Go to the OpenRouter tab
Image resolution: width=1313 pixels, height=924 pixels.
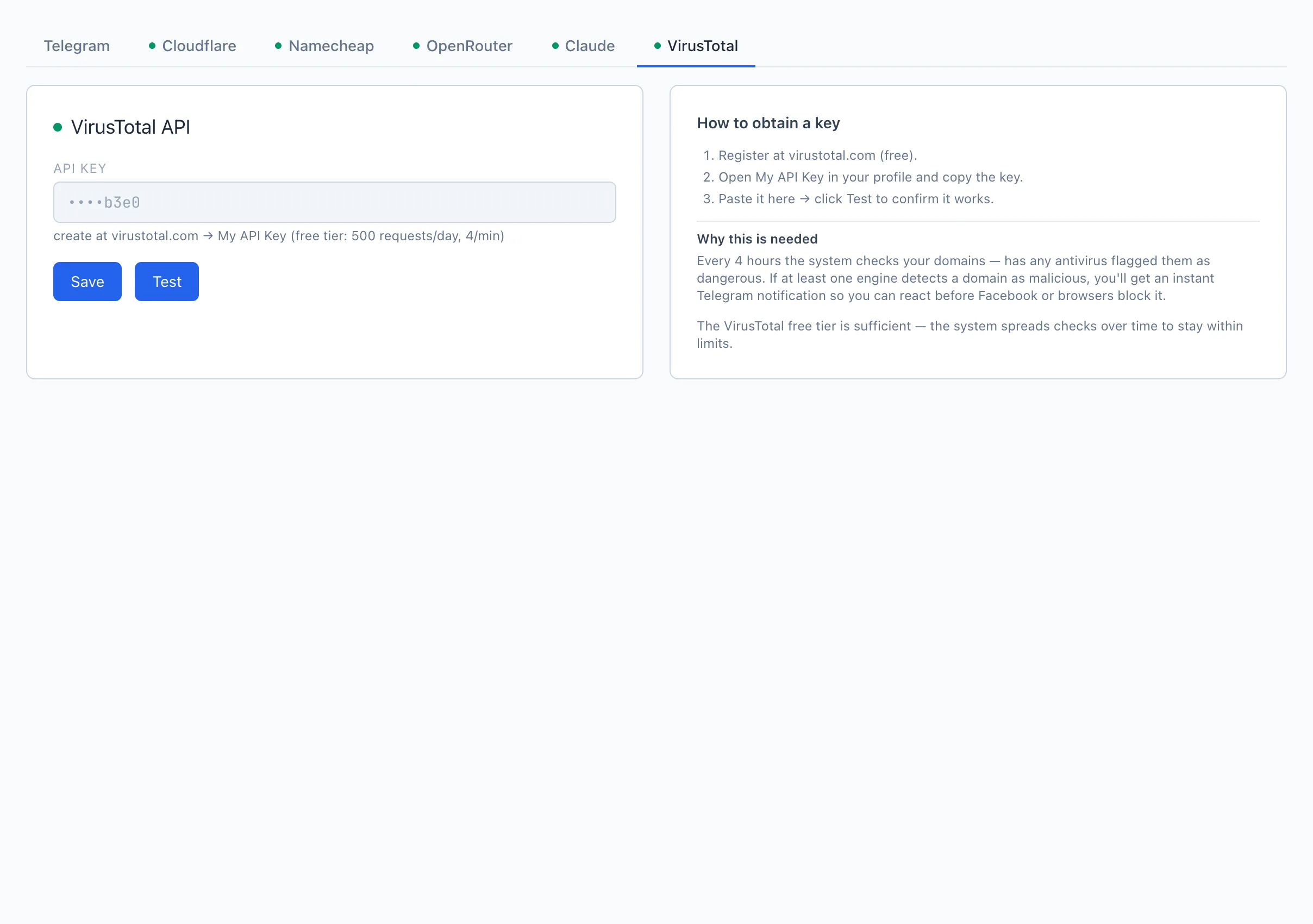[x=462, y=46]
